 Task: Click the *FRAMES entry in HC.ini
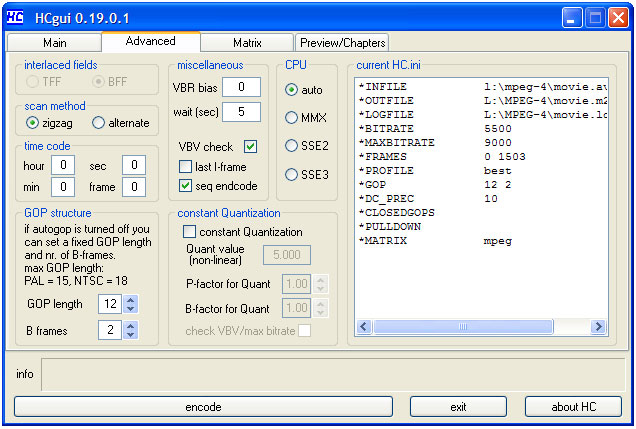[x=442, y=157]
